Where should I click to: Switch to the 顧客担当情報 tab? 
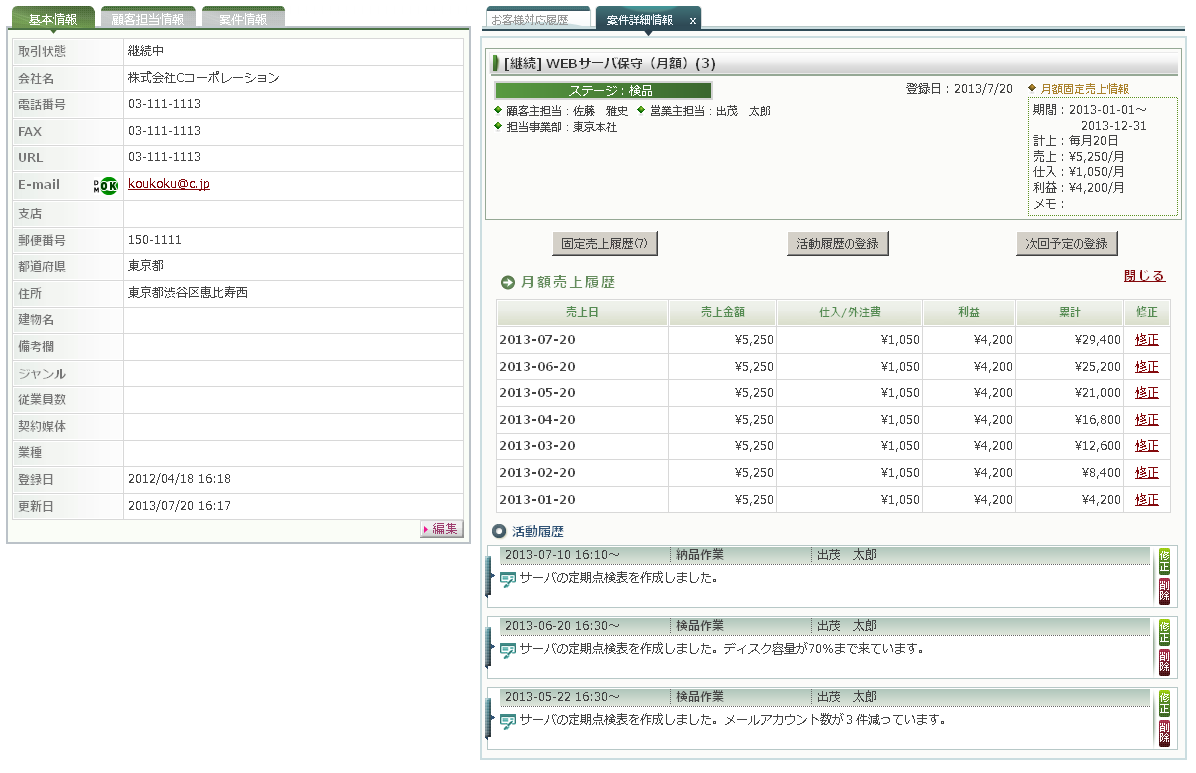pyautogui.click(x=147, y=19)
